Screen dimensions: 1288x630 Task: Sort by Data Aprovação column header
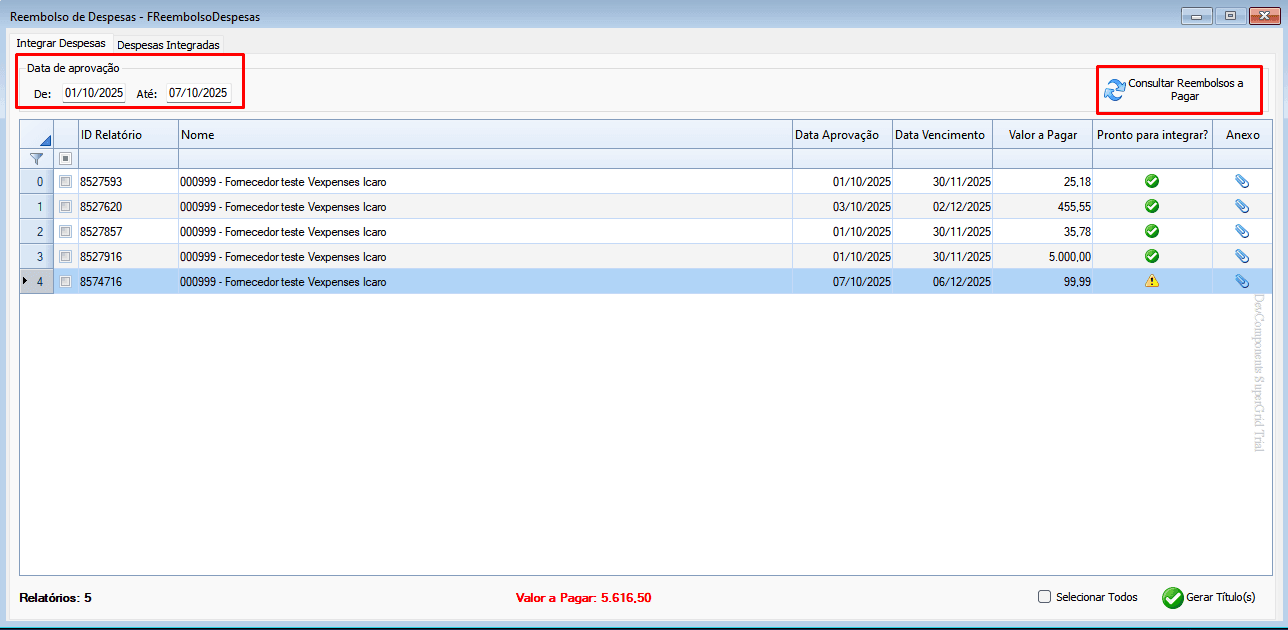pyautogui.click(x=842, y=135)
